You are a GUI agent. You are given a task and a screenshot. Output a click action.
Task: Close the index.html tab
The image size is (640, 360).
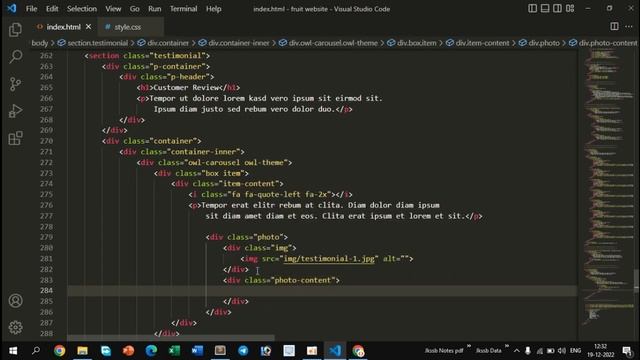(89, 27)
